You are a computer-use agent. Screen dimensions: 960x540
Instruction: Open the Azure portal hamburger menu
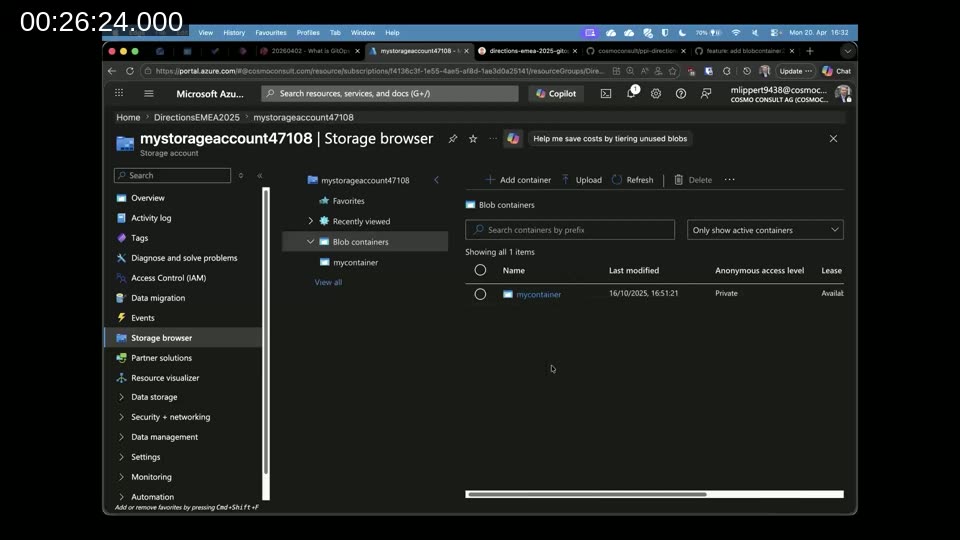pyautogui.click(x=149, y=94)
